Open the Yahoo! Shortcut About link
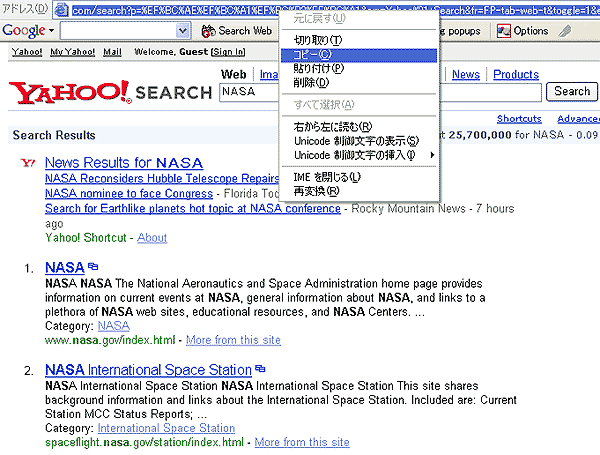 click(152, 238)
